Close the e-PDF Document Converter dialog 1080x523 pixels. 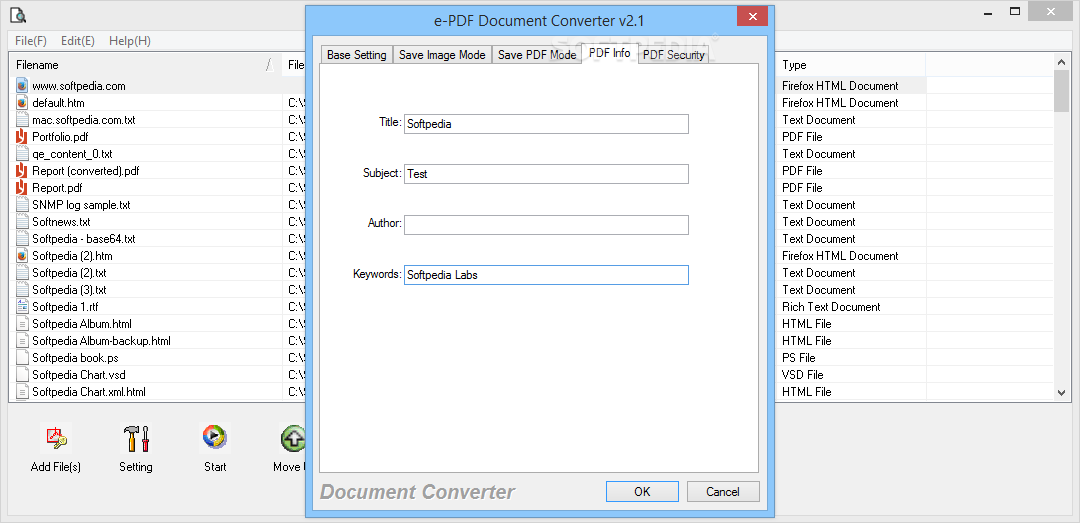[753, 17]
